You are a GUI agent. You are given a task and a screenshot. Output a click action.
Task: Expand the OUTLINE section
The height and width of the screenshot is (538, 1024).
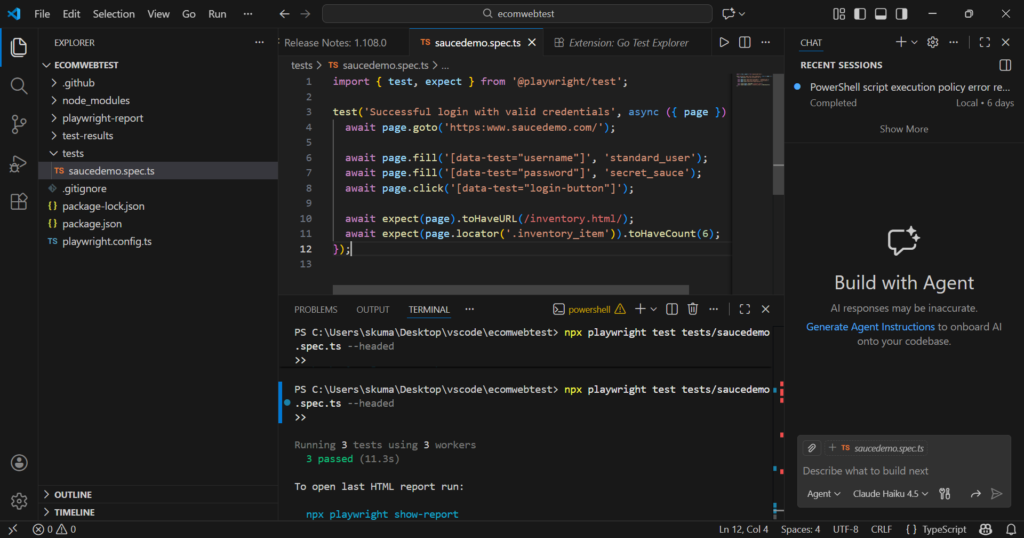(72, 494)
